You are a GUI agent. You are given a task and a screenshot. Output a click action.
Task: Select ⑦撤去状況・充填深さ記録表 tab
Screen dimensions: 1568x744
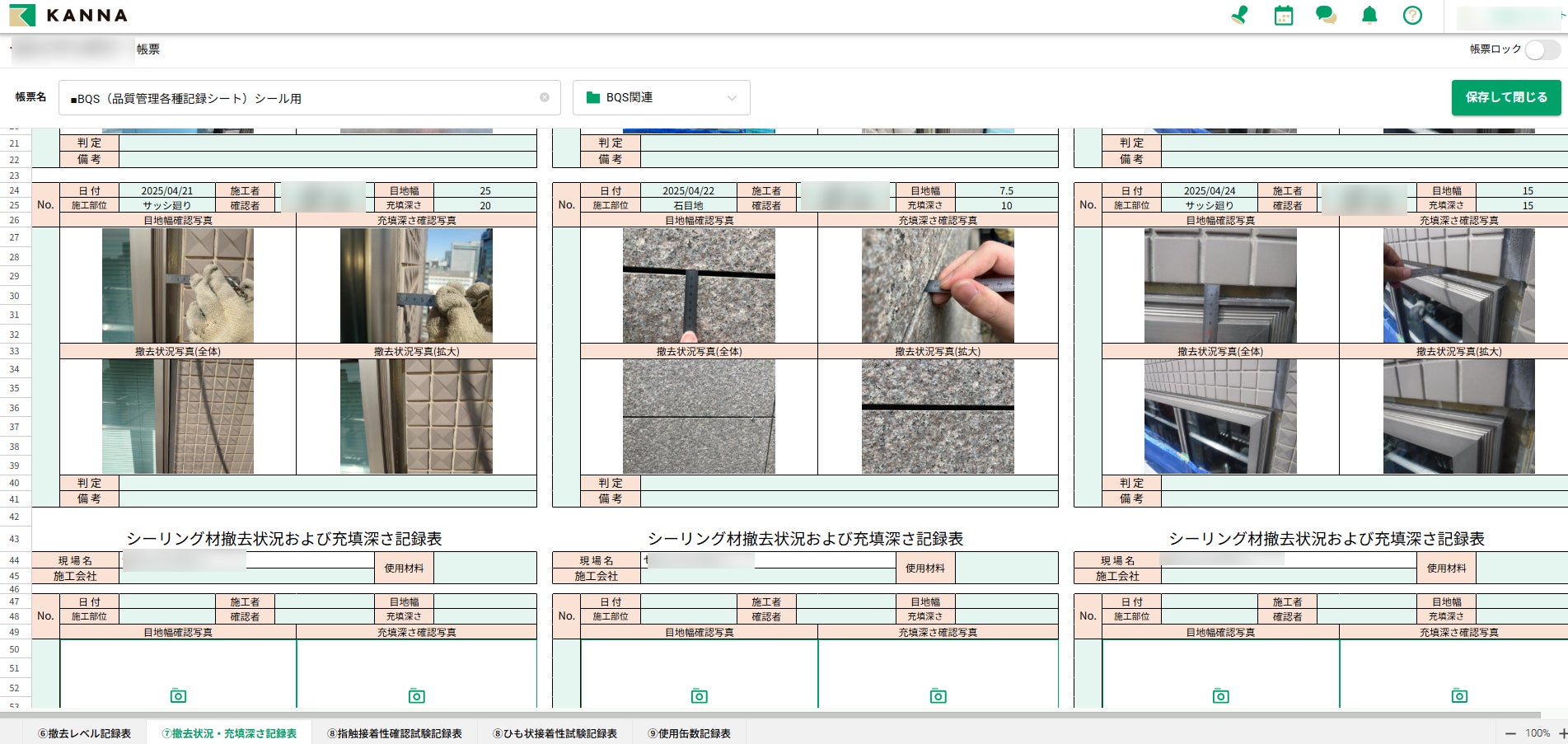coord(229,733)
